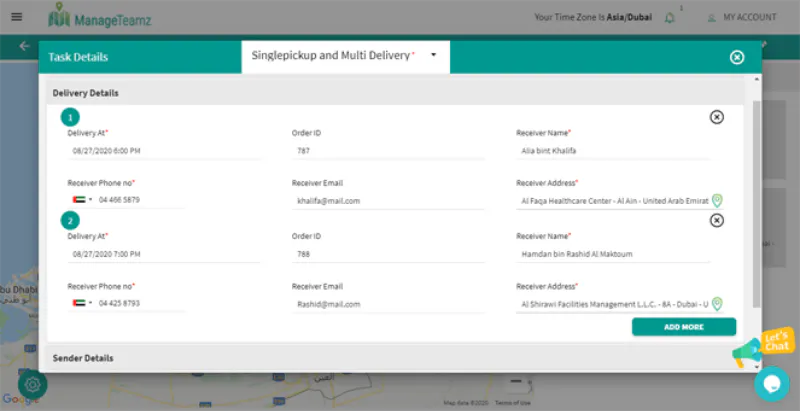Edit Receiver Name Alia bint Khalifa

click(613, 151)
